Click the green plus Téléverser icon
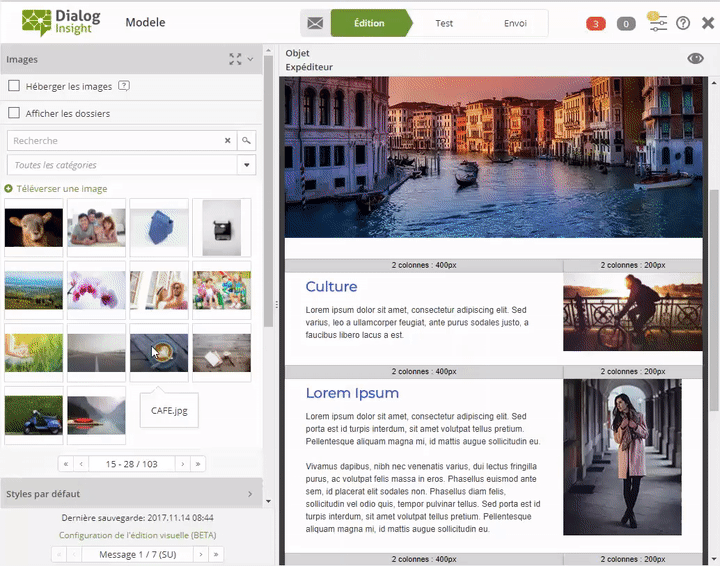 click(x=8, y=189)
